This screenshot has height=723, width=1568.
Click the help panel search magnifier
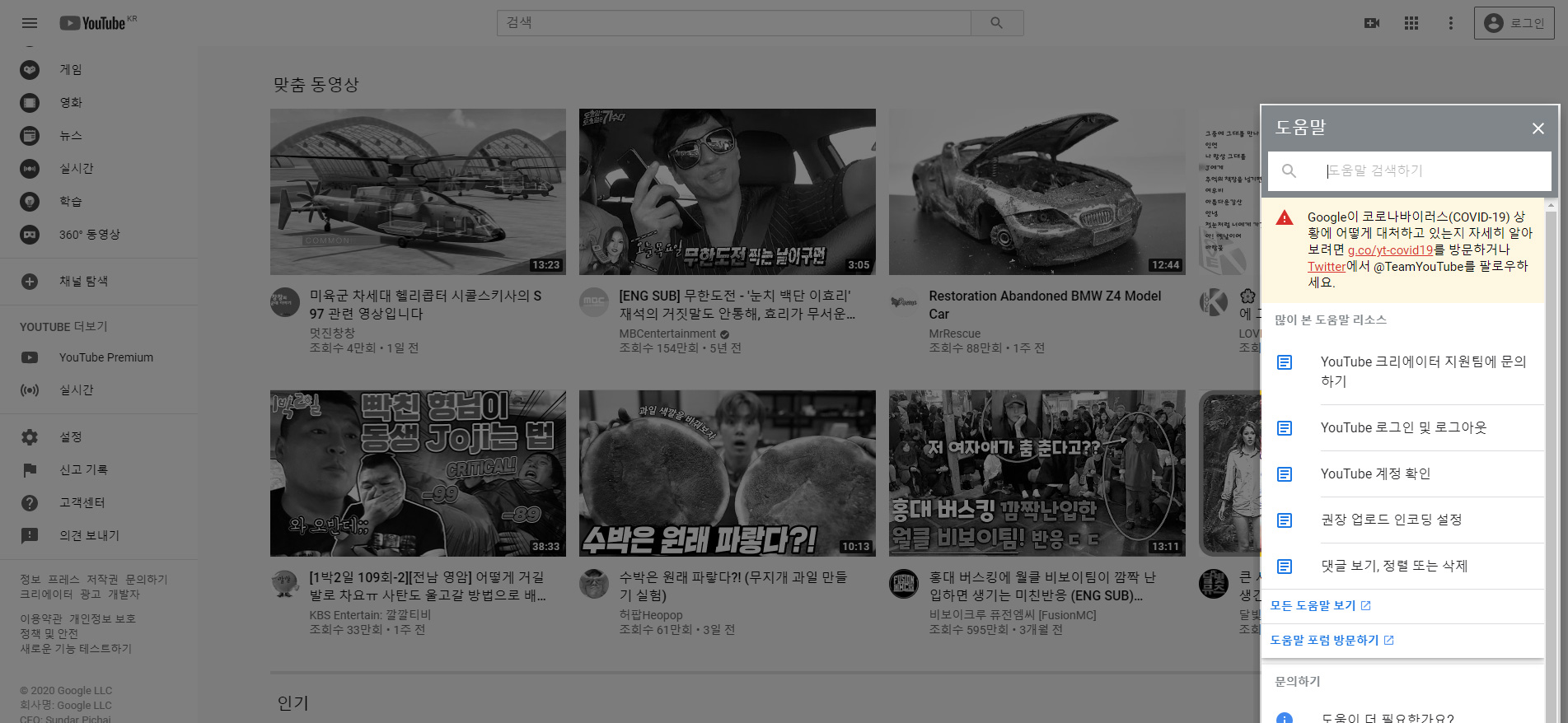(x=1290, y=171)
